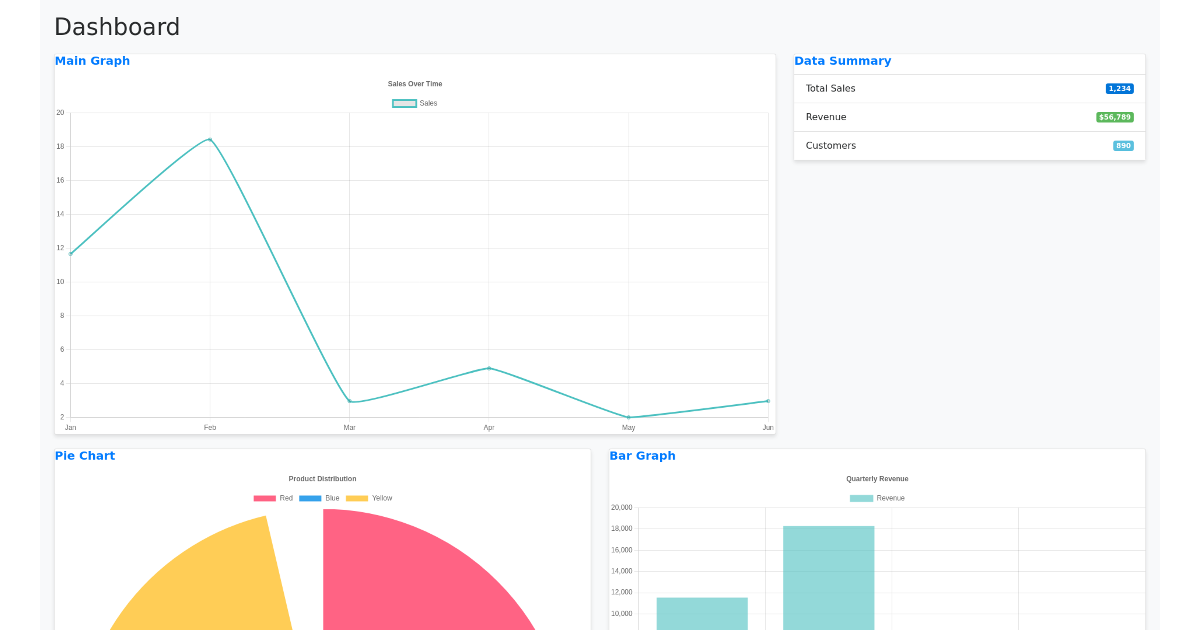The height and width of the screenshot is (630, 1200).
Task: Click the Customers row label
Action: [x=831, y=145]
